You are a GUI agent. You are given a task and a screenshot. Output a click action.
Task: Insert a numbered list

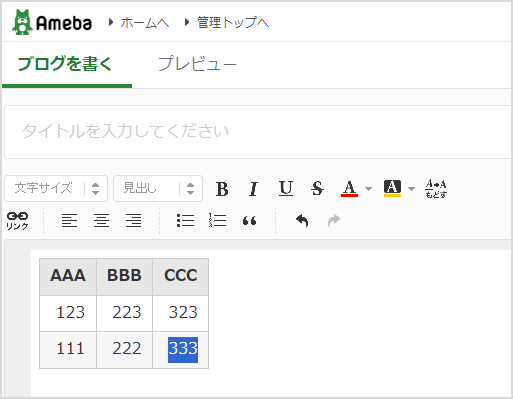point(217,220)
